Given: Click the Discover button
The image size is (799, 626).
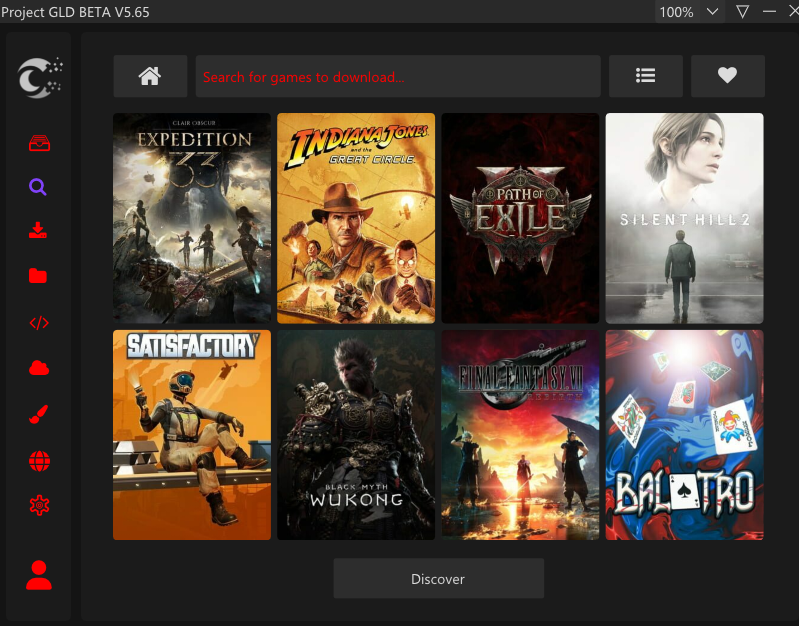Looking at the screenshot, I should click(x=439, y=579).
